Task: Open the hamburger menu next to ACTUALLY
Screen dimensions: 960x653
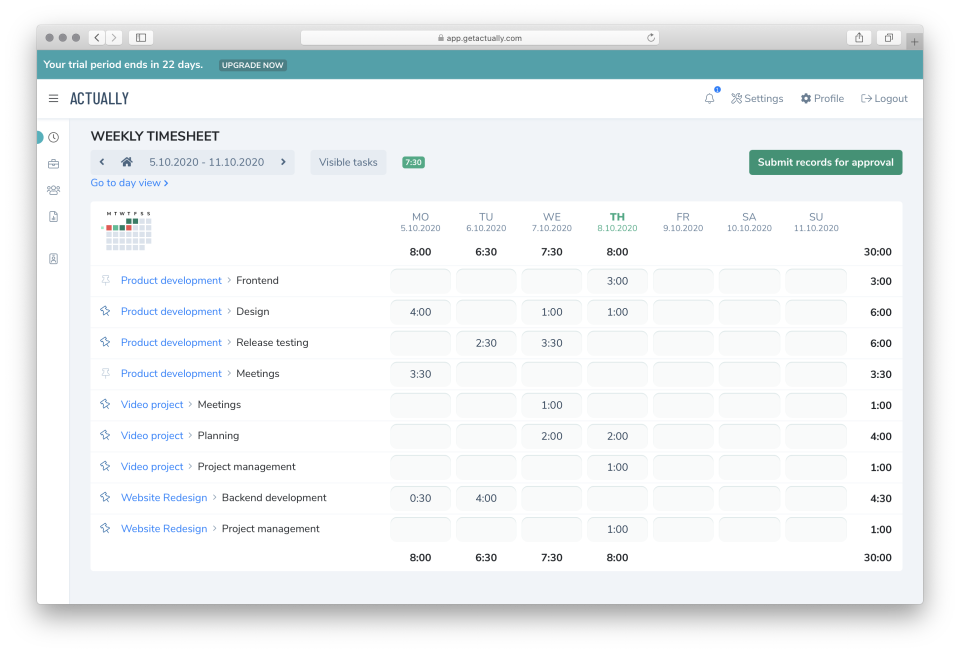Action: click(x=53, y=99)
